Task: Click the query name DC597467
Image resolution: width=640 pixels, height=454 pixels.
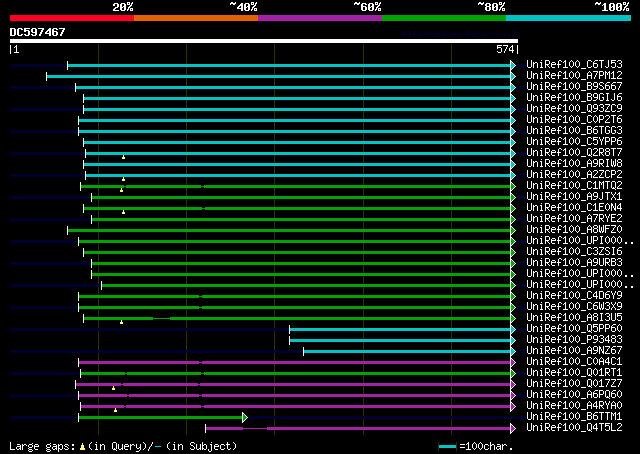Action: pos(38,32)
